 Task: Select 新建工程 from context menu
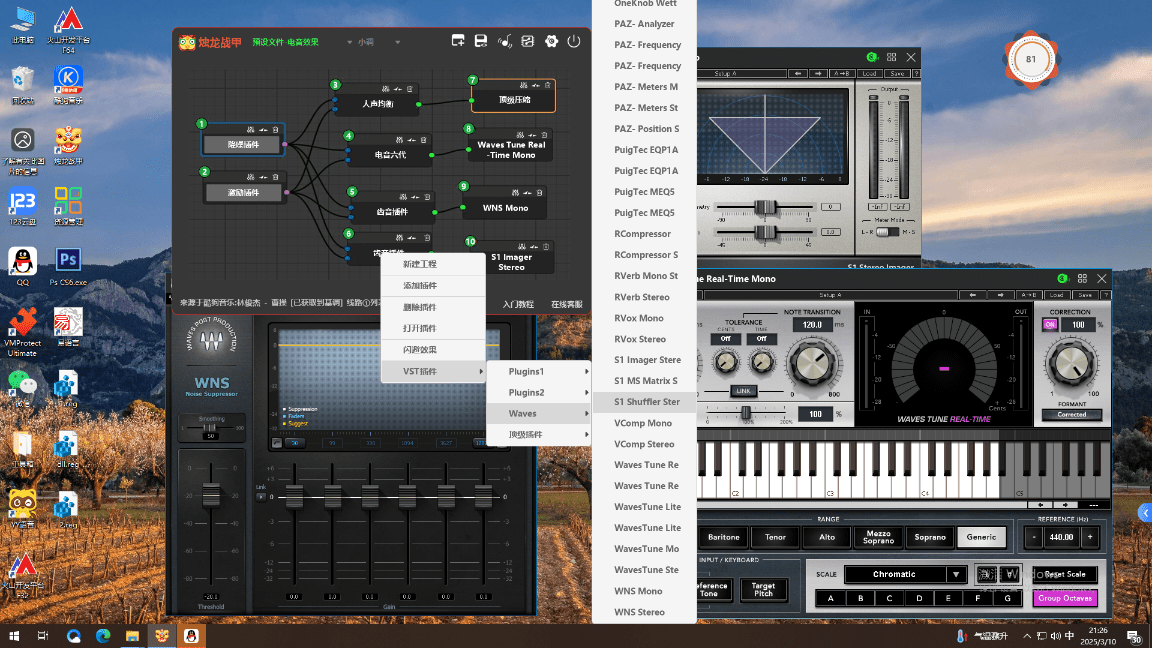point(433,264)
